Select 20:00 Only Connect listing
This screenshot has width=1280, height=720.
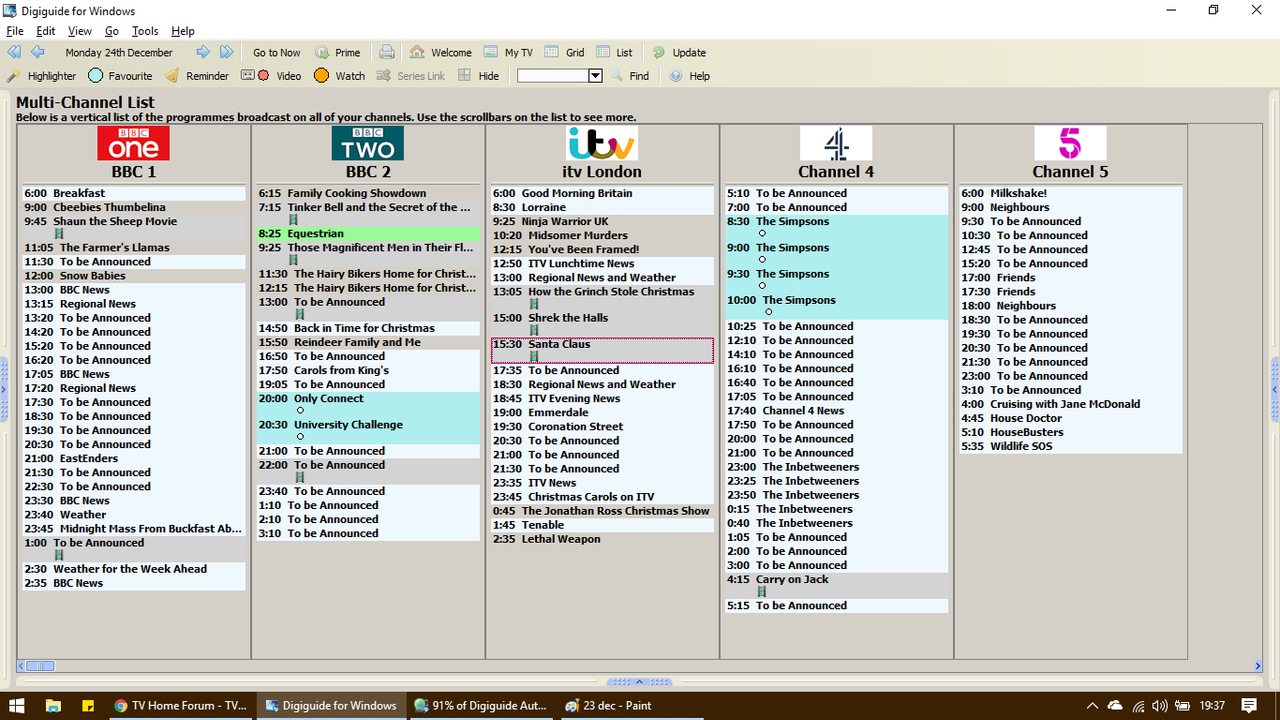pos(368,405)
